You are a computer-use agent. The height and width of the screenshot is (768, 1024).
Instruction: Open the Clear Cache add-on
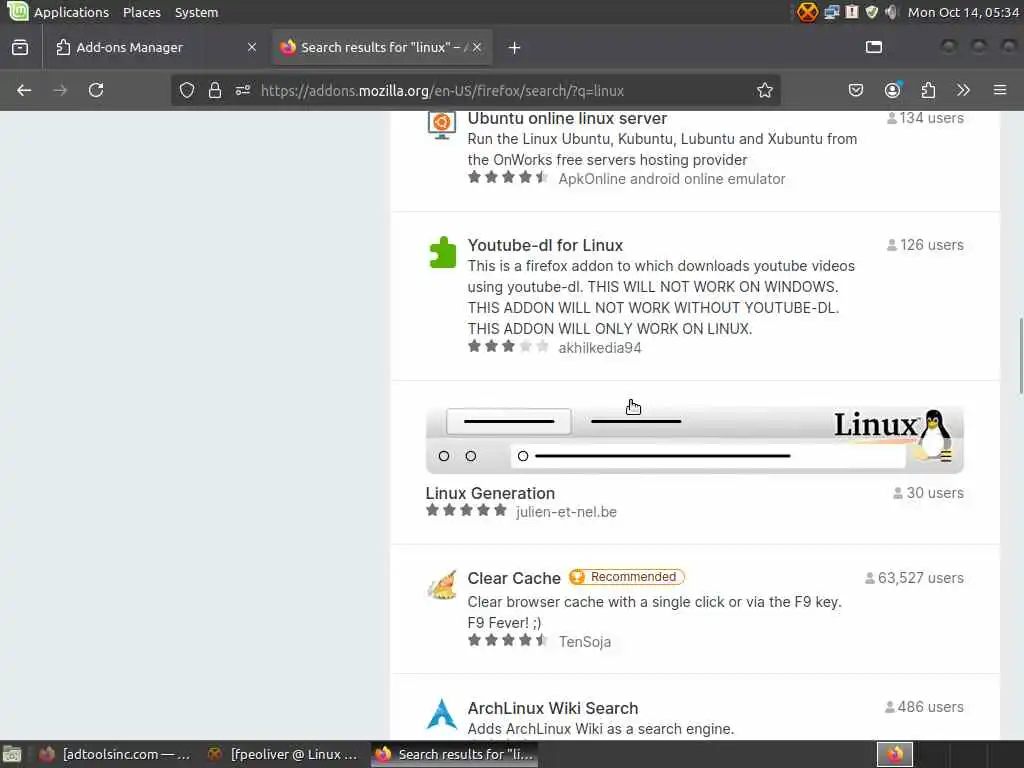(x=514, y=578)
